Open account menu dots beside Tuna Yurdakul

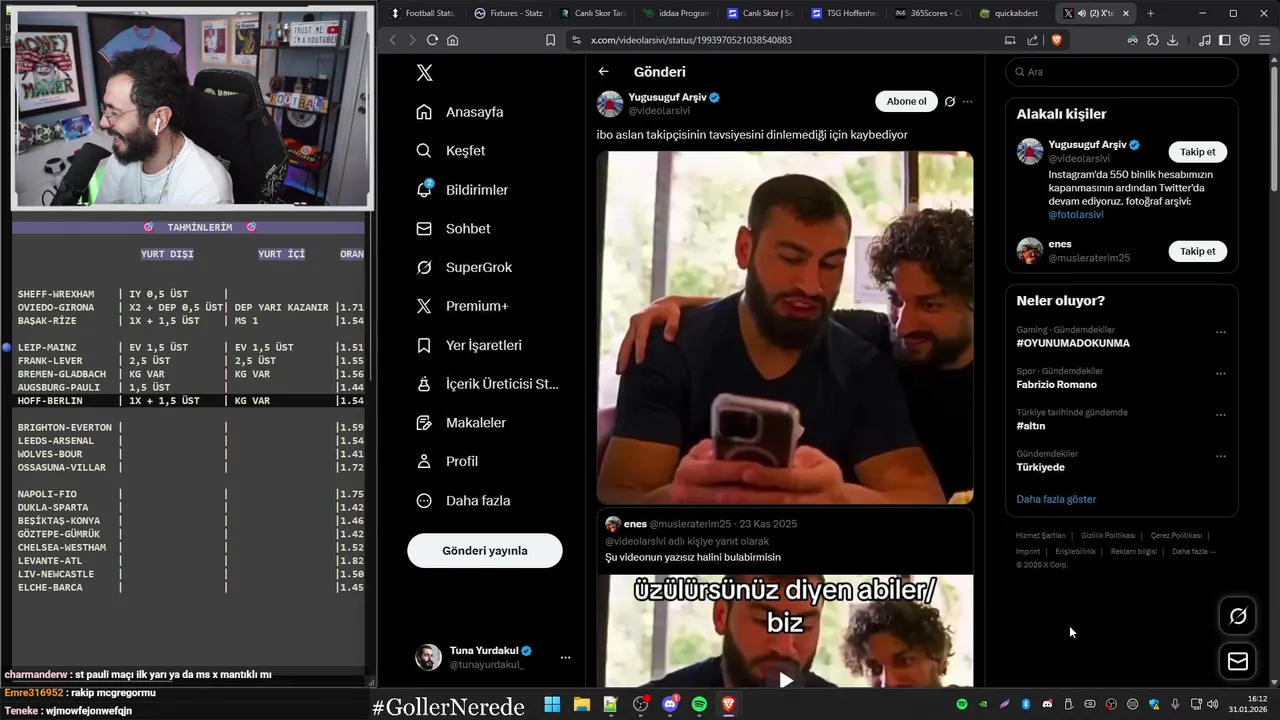pyautogui.click(x=565, y=657)
